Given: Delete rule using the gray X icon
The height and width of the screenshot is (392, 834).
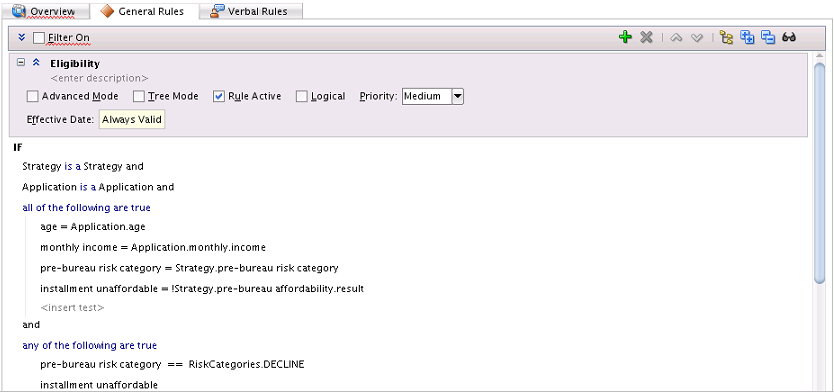Looking at the screenshot, I should point(646,37).
